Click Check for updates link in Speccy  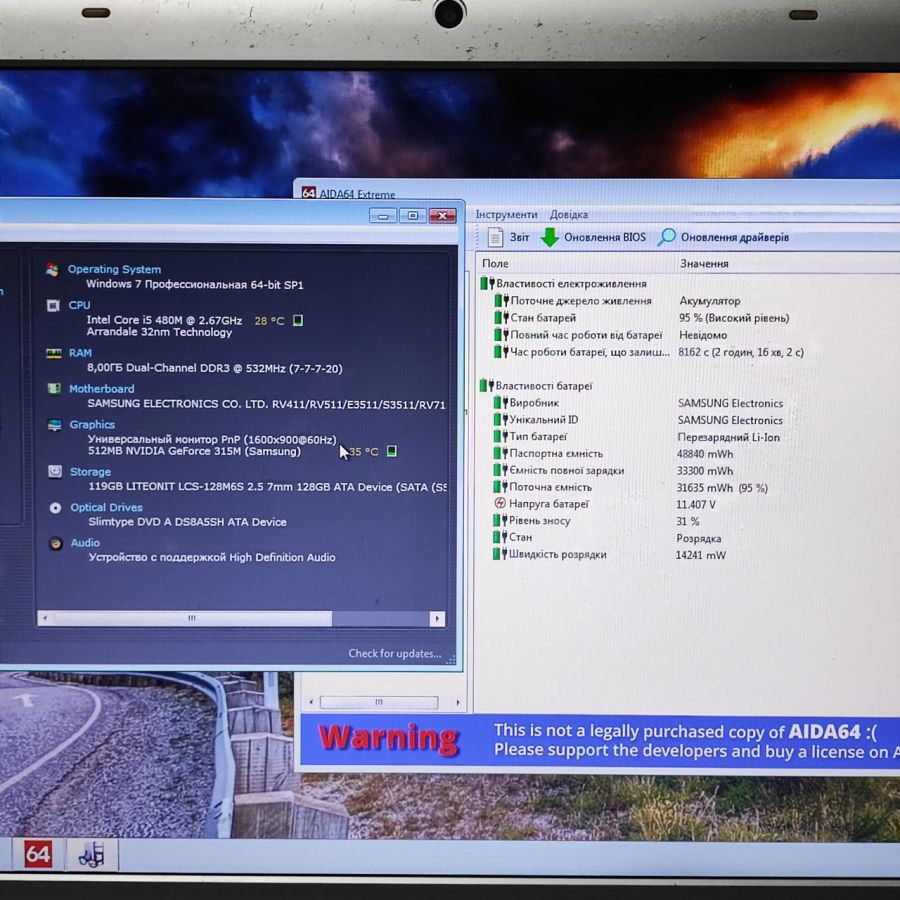394,653
